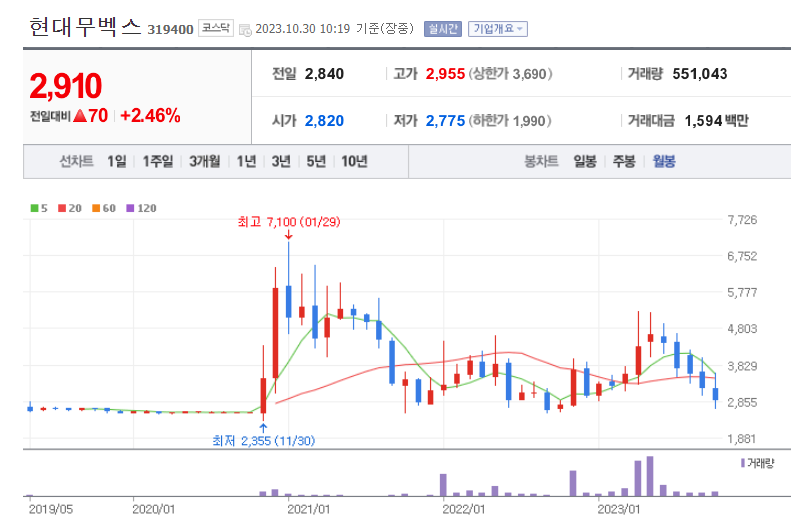
Task: Click the 6,752 price axis label
Action: 742,256
